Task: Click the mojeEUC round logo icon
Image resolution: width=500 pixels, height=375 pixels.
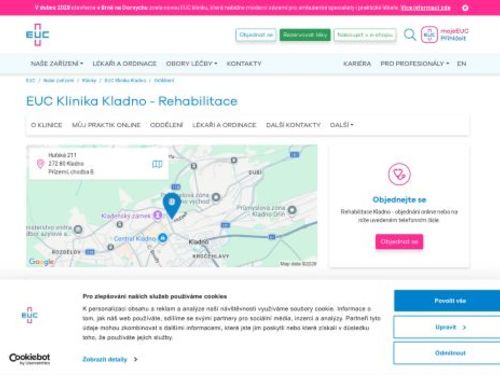Action: (x=429, y=35)
